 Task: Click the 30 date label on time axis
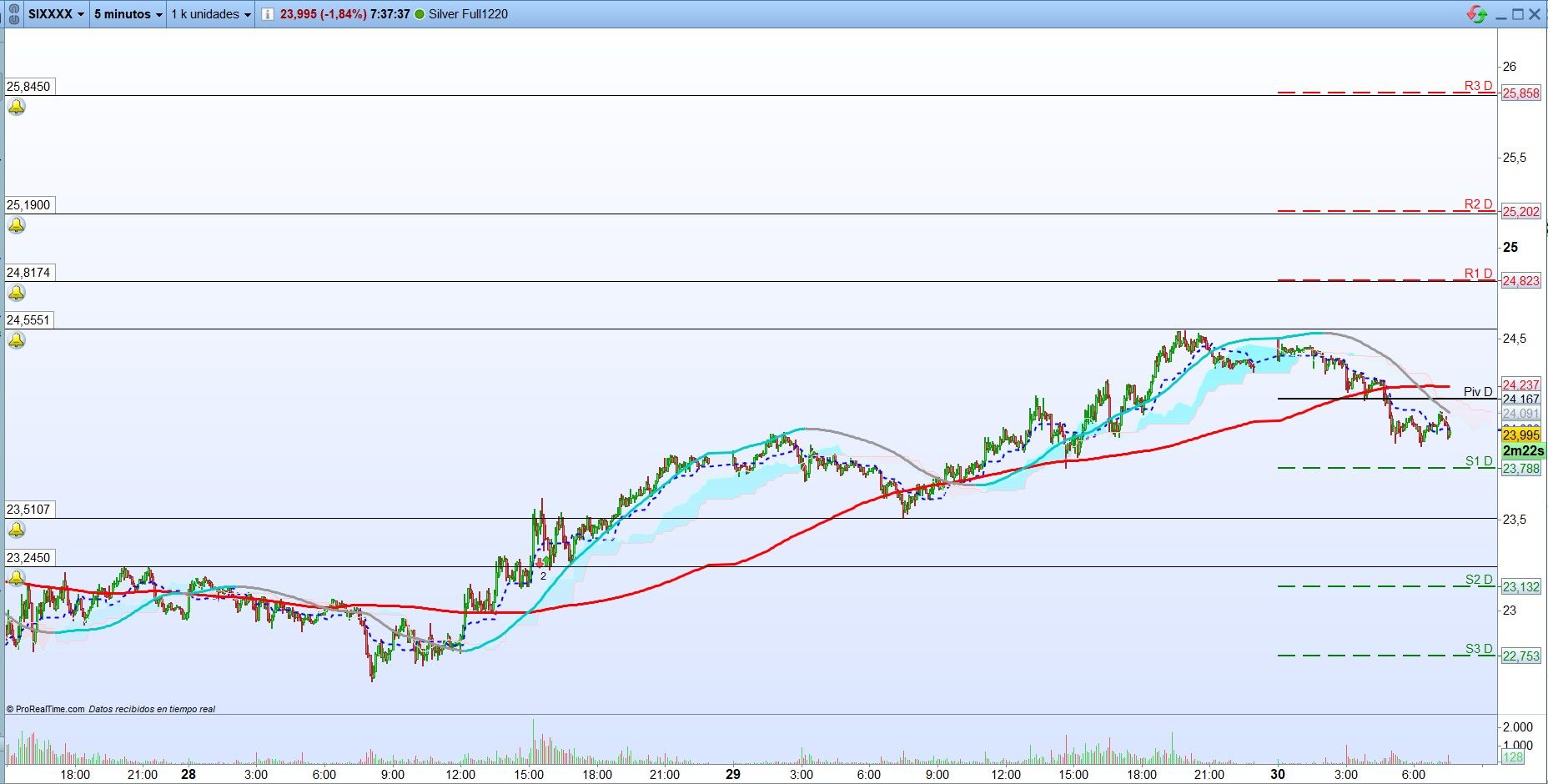click(x=1277, y=774)
